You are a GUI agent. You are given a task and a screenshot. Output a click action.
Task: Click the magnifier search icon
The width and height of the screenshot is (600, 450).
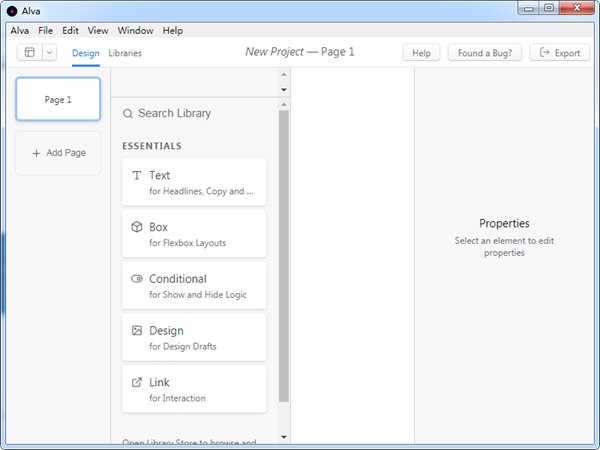tap(128, 114)
